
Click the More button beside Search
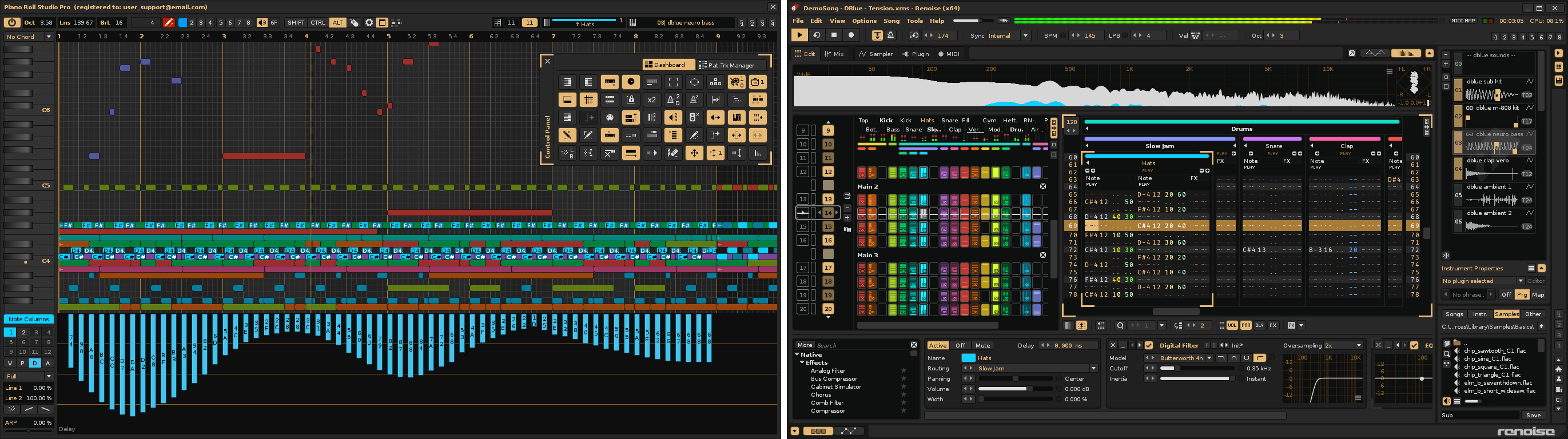click(x=805, y=345)
